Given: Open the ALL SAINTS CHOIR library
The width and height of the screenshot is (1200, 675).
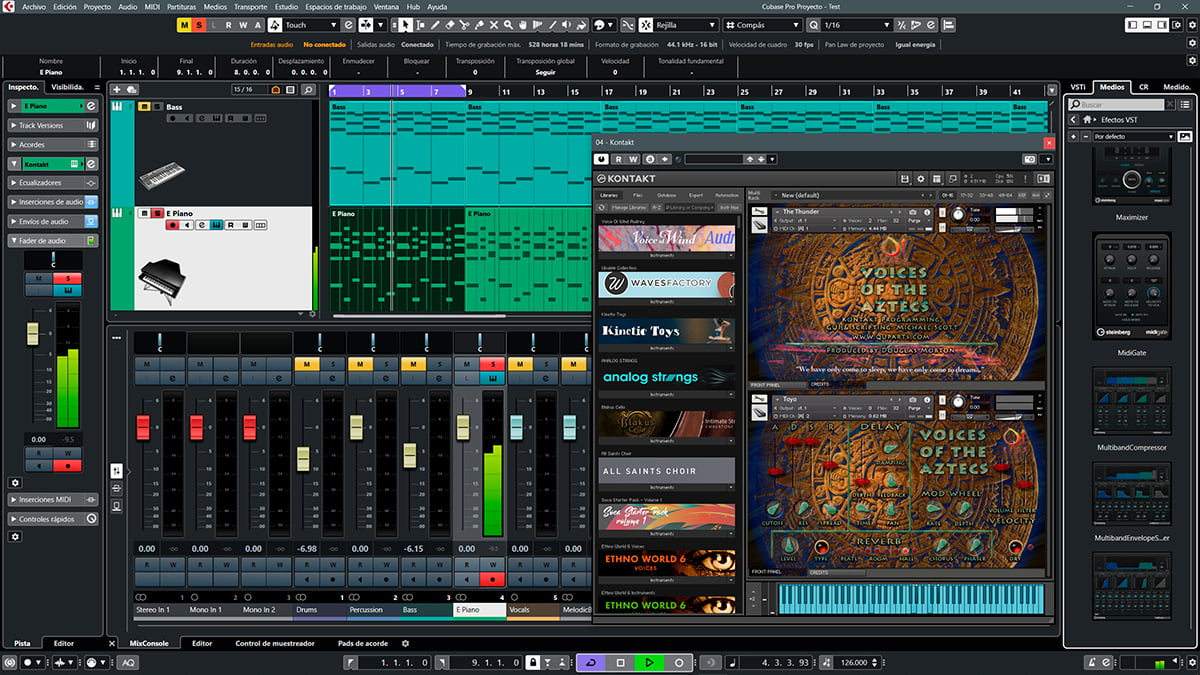Looking at the screenshot, I should click(x=667, y=471).
